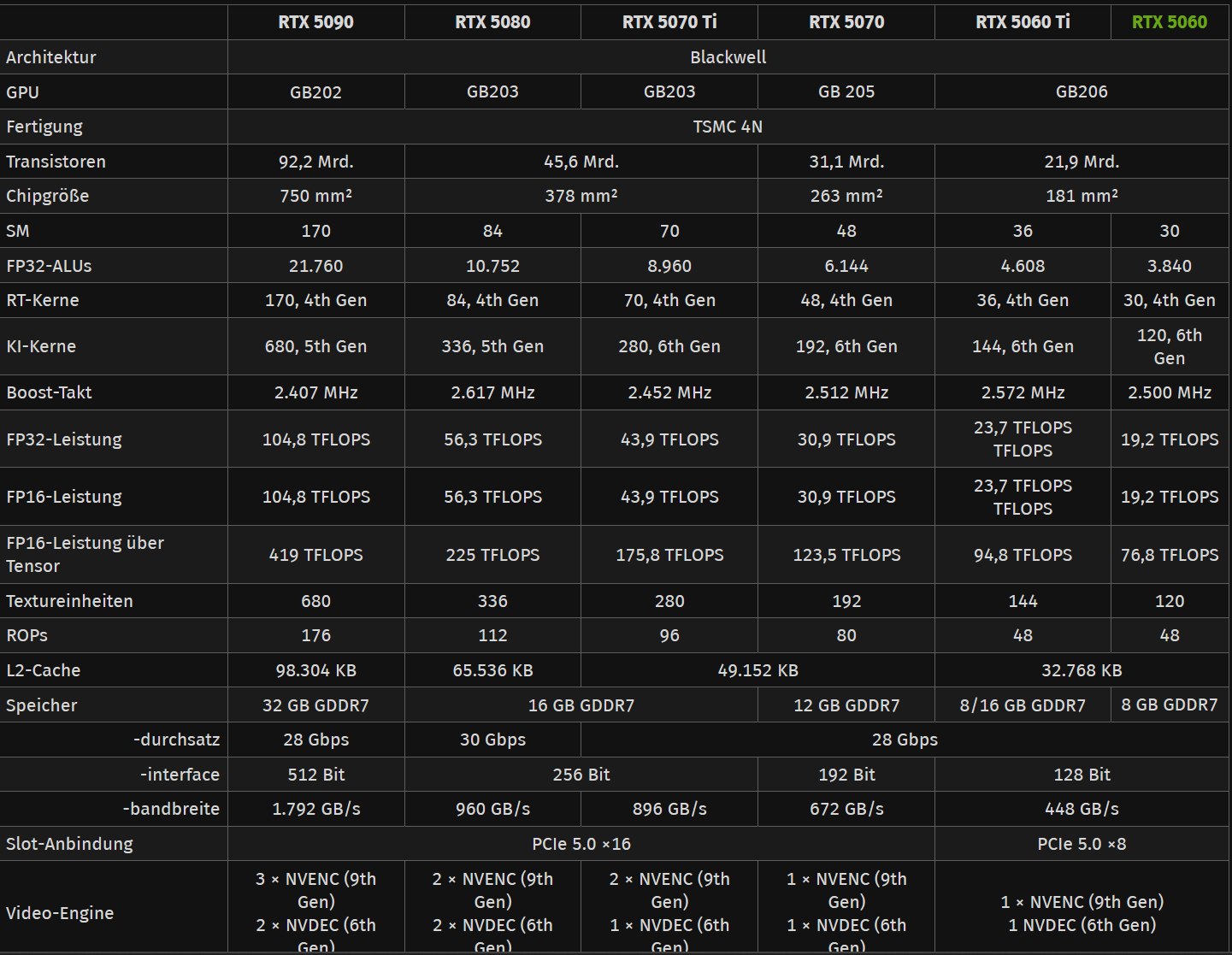Click the 76,8 TFLOPS tensor value

click(1170, 555)
